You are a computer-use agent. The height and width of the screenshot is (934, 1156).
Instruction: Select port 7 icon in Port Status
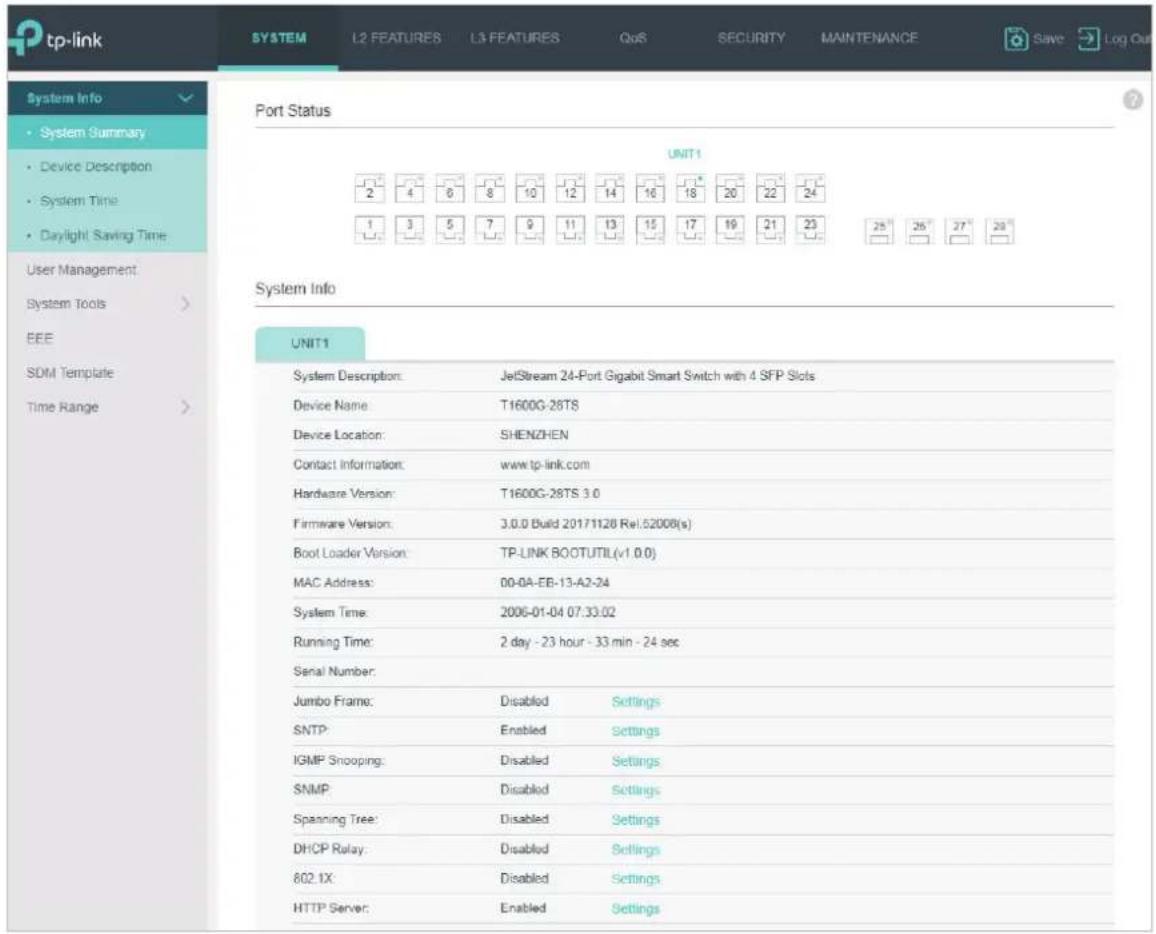(x=490, y=229)
